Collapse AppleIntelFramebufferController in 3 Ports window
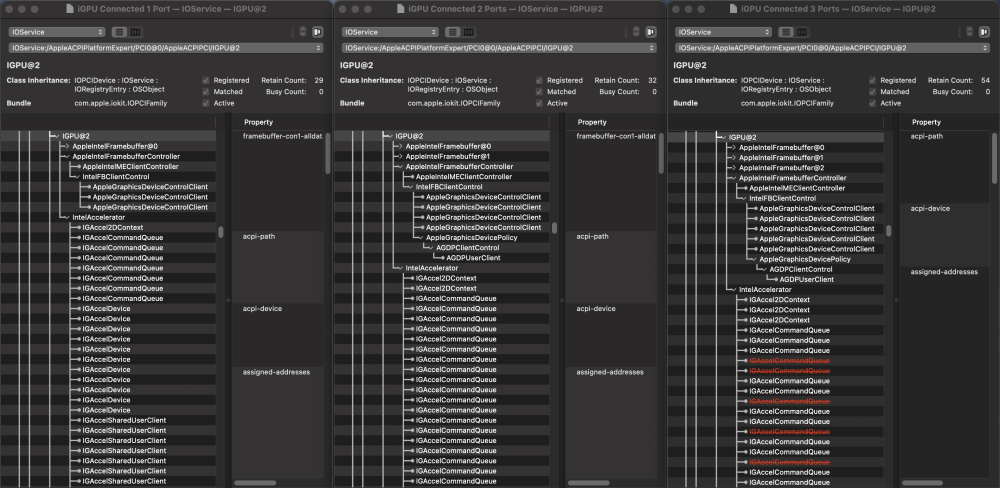The height and width of the screenshot is (488, 1000). pyautogui.click(x=733, y=178)
